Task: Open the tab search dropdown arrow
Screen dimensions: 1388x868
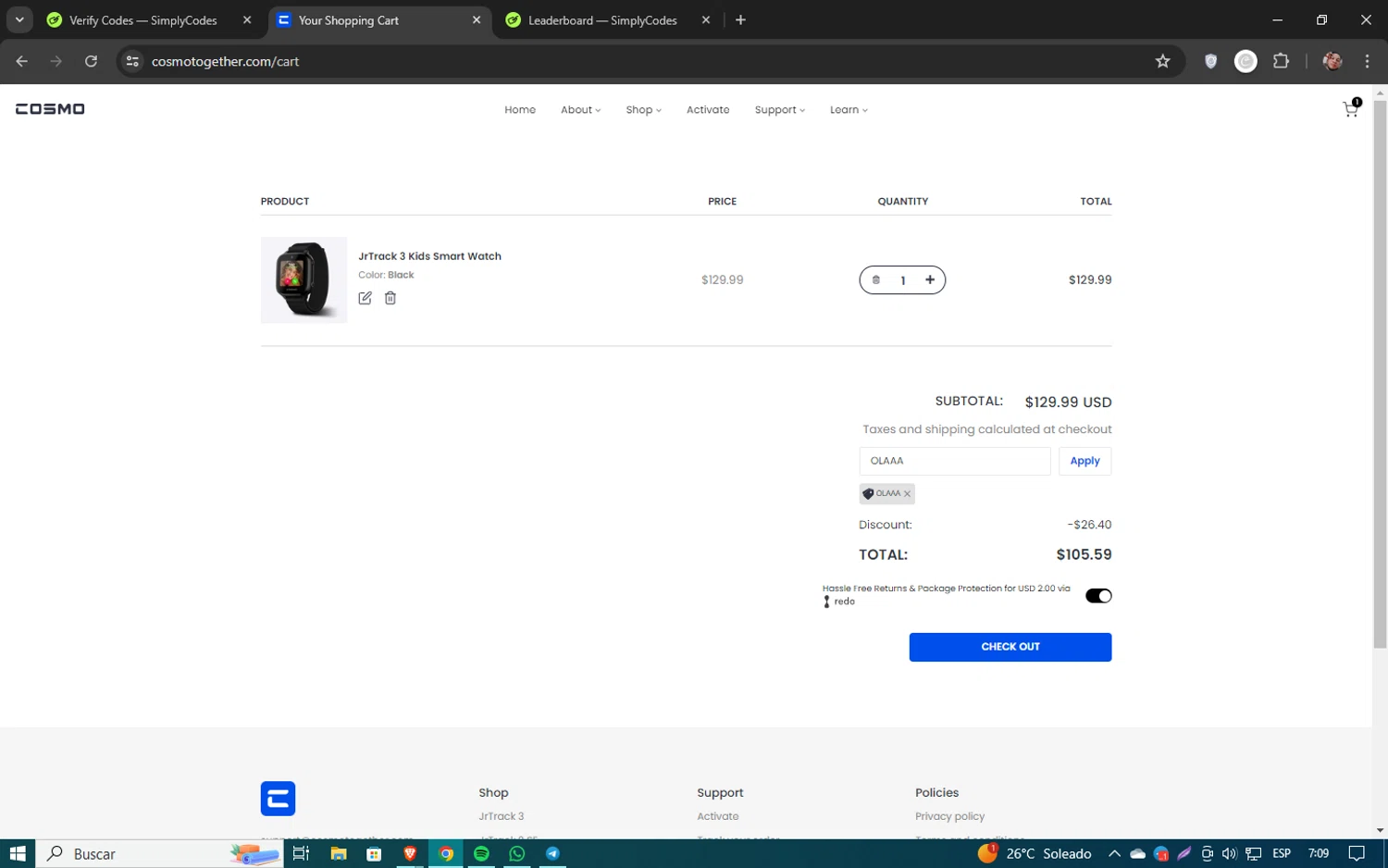Action: tap(19, 19)
